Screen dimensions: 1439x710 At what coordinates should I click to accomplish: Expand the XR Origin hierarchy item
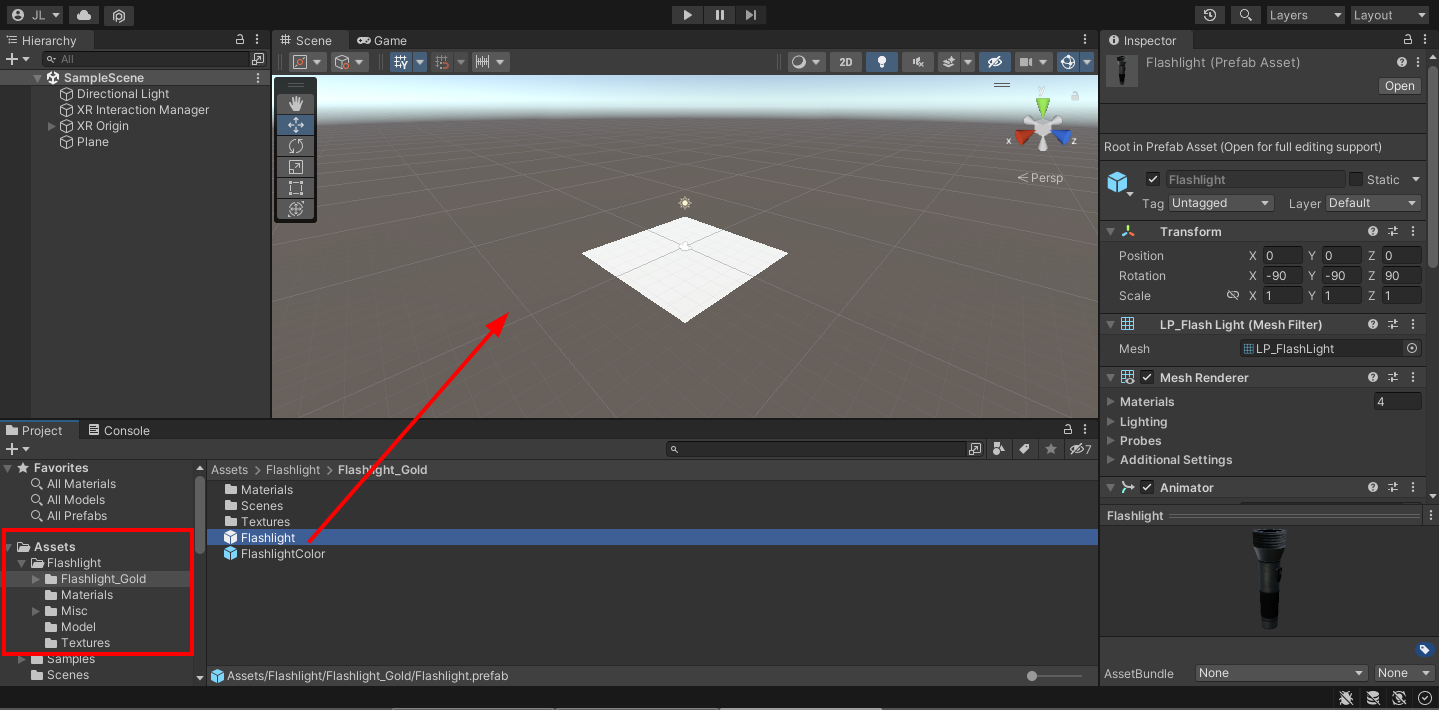tap(50, 126)
